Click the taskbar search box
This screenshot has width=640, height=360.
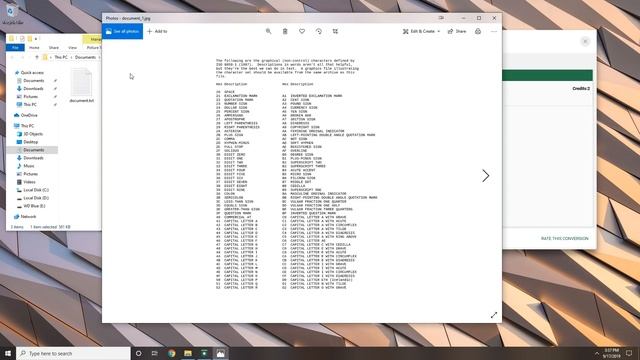[x=73, y=353]
